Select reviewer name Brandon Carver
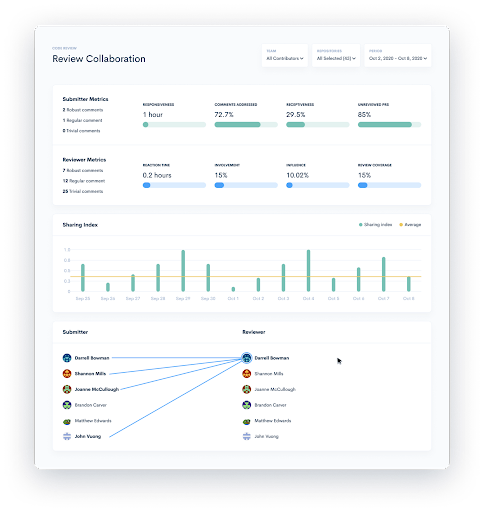484x512 pixels. point(270,405)
